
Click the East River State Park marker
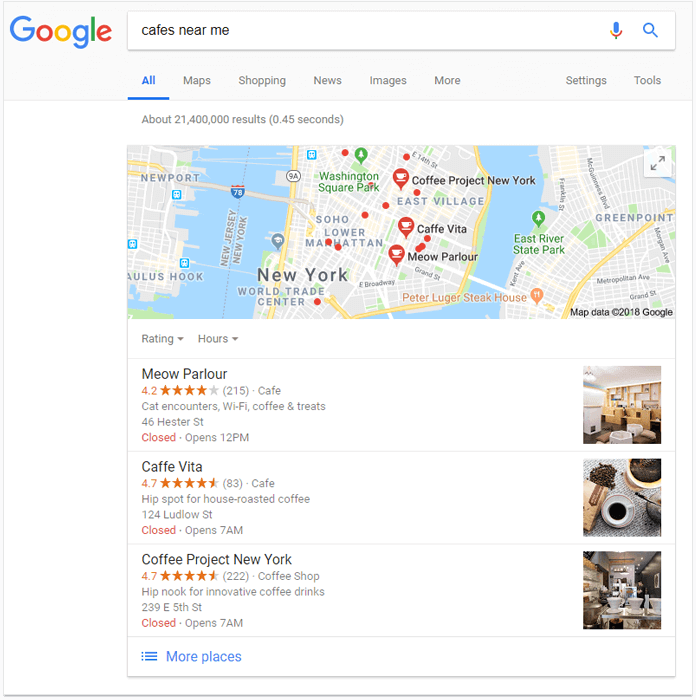(538, 219)
